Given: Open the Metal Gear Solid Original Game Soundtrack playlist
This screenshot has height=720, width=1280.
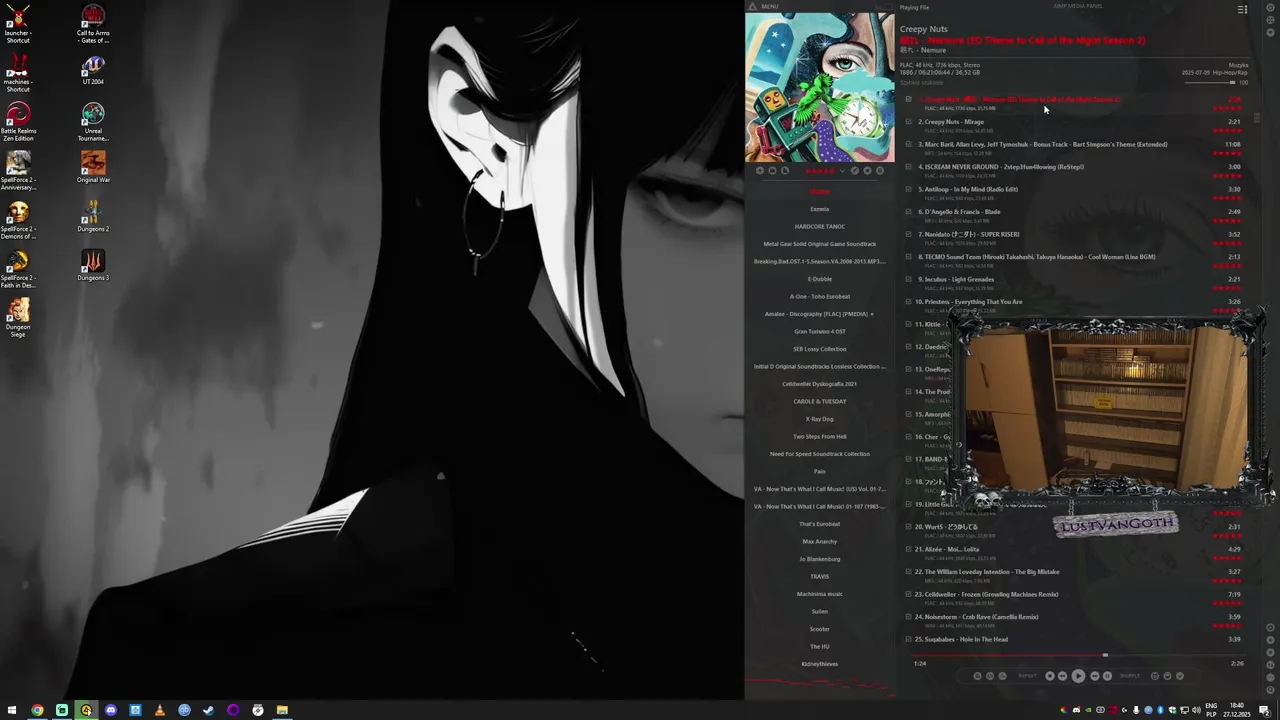Looking at the screenshot, I should tap(820, 244).
